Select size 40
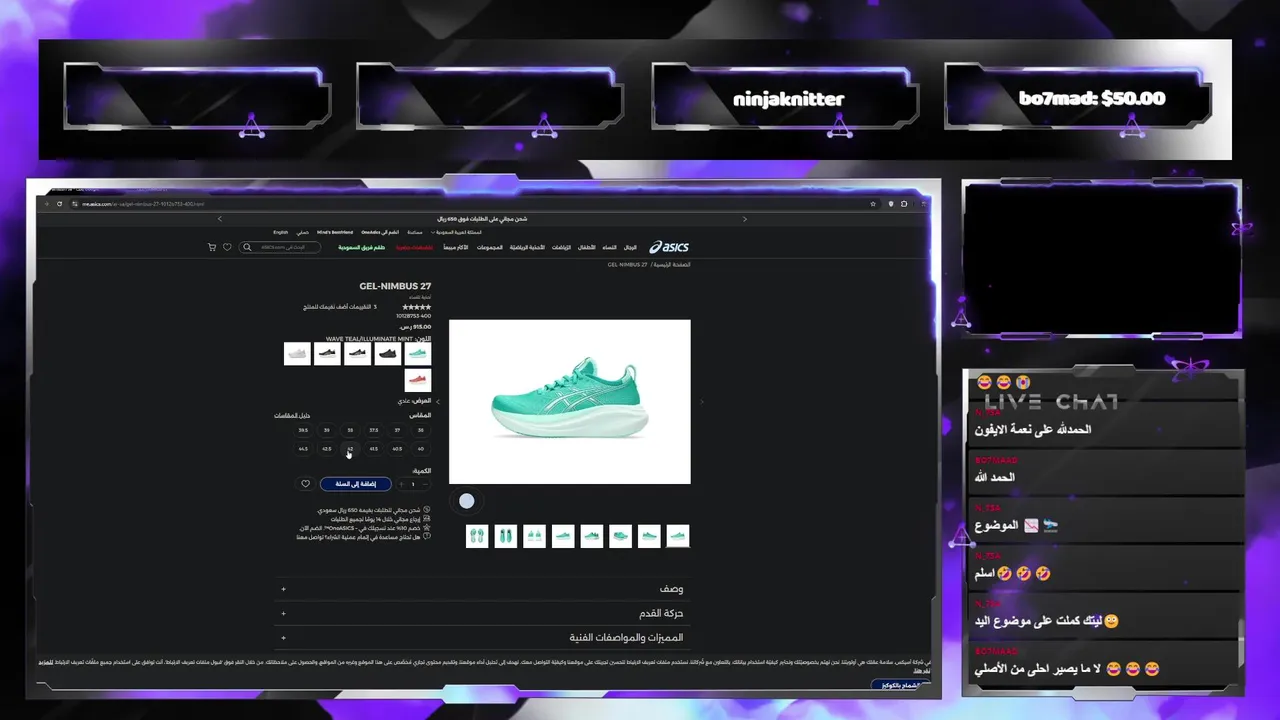This screenshot has width=1280, height=720. tap(421, 449)
